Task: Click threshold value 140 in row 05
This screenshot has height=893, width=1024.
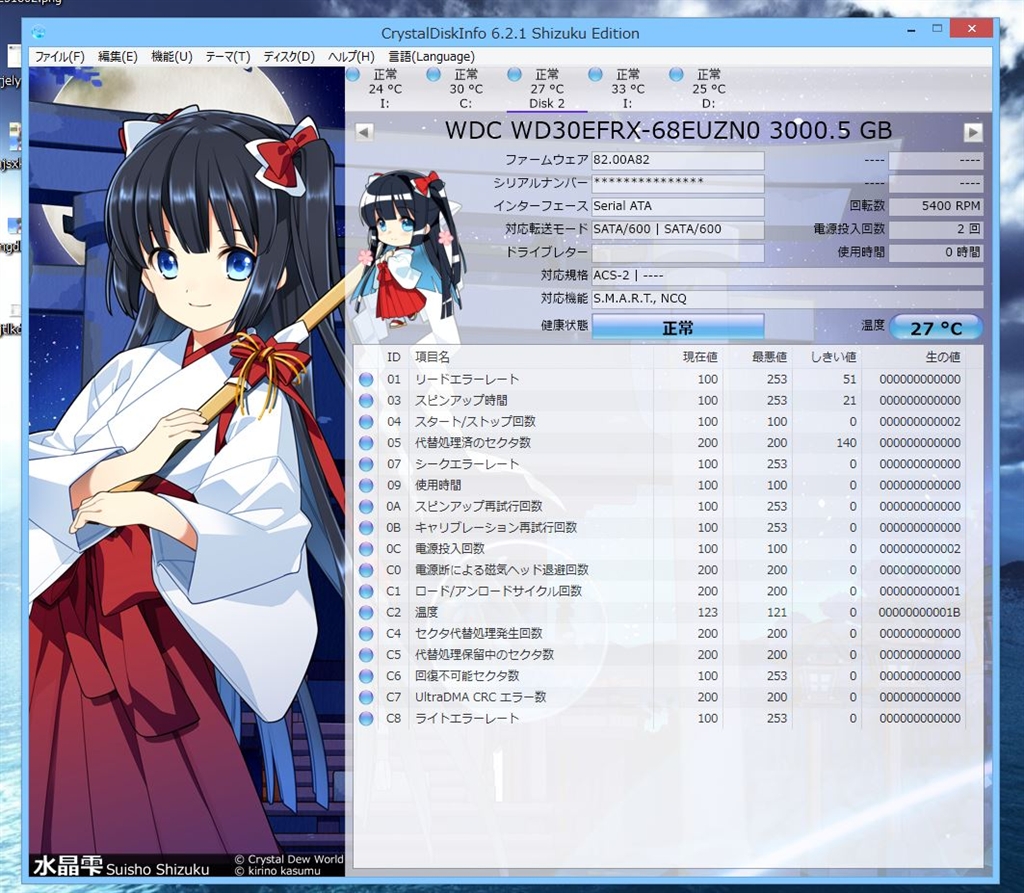Action: coord(846,443)
